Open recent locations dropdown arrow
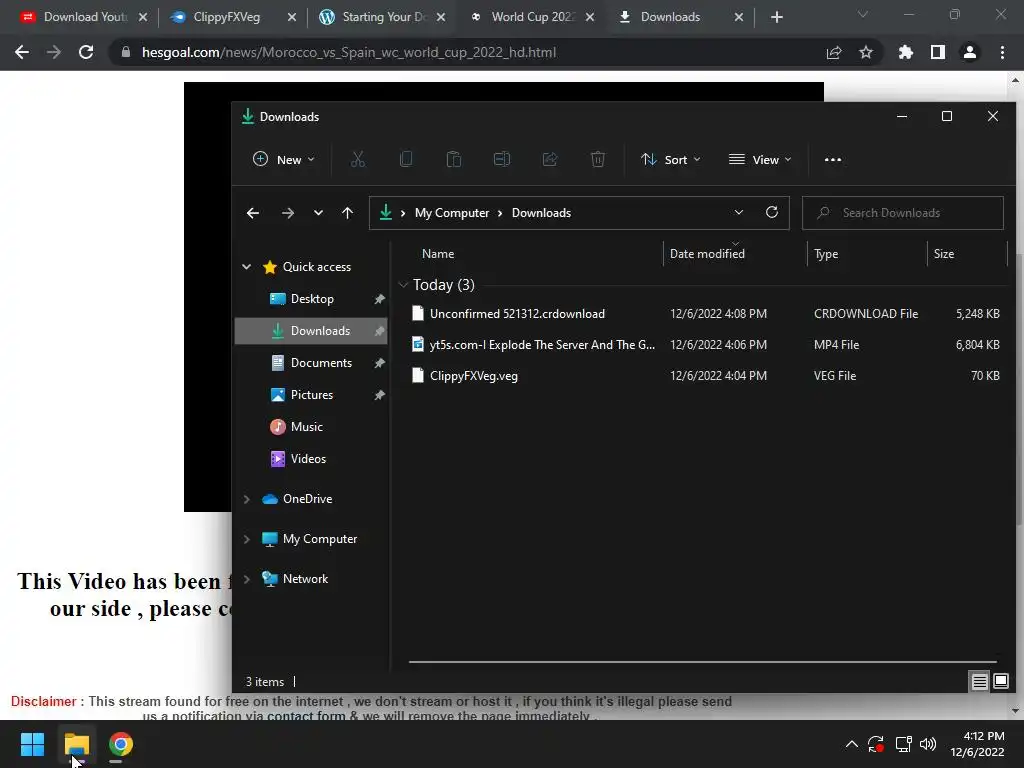The width and height of the screenshot is (1024, 768). pos(318,213)
